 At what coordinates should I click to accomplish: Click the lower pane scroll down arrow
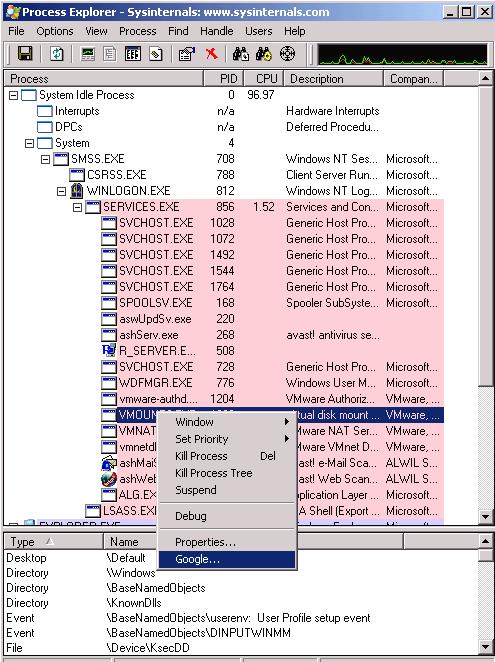485,646
